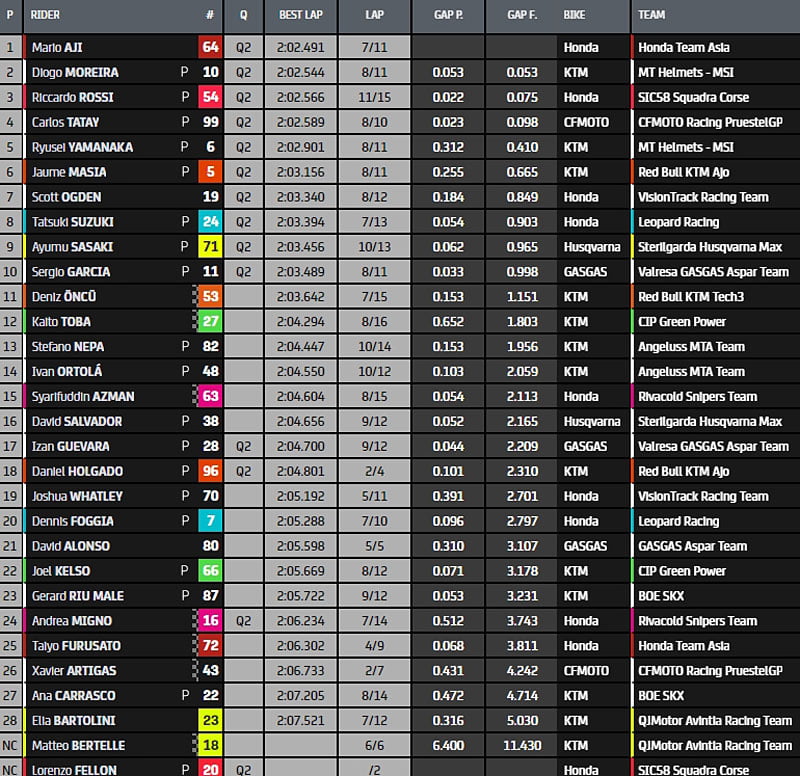The image size is (800, 776).
Task: Click the checkered flag beside Syarifuddin AZMAN
Action: (196, 396)
